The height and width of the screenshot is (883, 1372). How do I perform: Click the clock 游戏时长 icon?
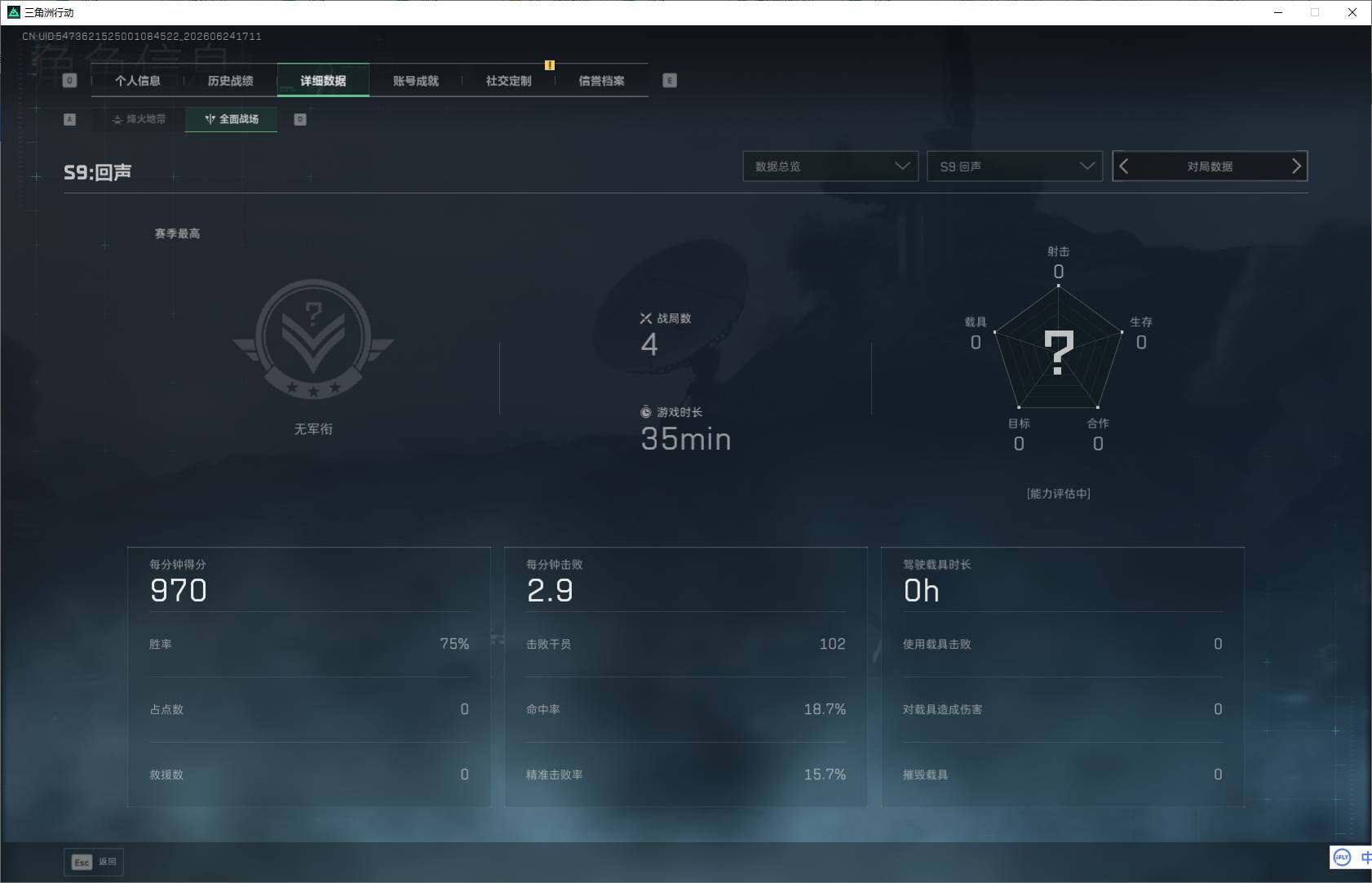[x=646, y=412]
